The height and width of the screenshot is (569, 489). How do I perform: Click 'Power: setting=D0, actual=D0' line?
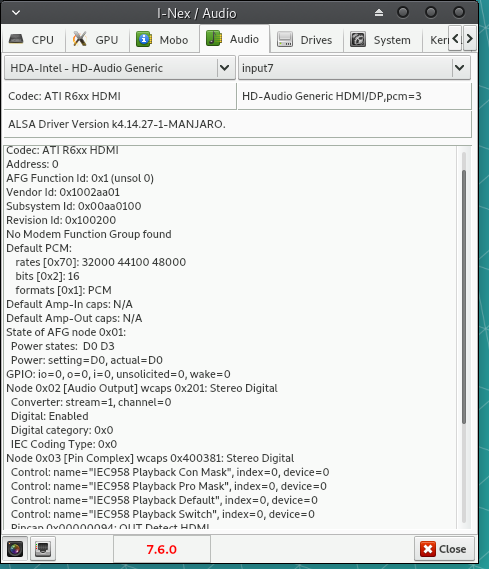87,360
